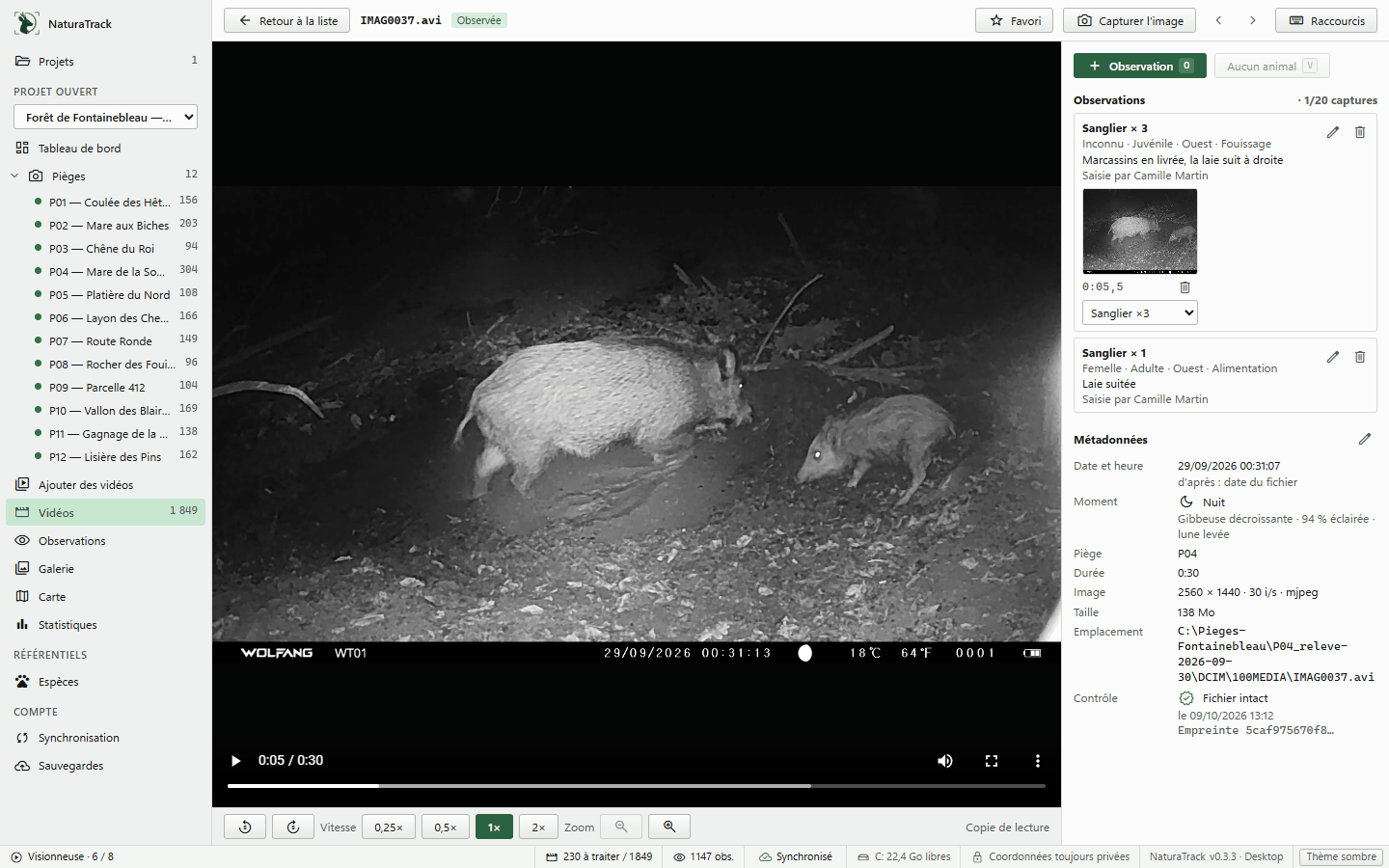This screenshot has height=868, width=1389.
Task: Delete the Sanglier × 3 observation
Action: click(1360, 132)
